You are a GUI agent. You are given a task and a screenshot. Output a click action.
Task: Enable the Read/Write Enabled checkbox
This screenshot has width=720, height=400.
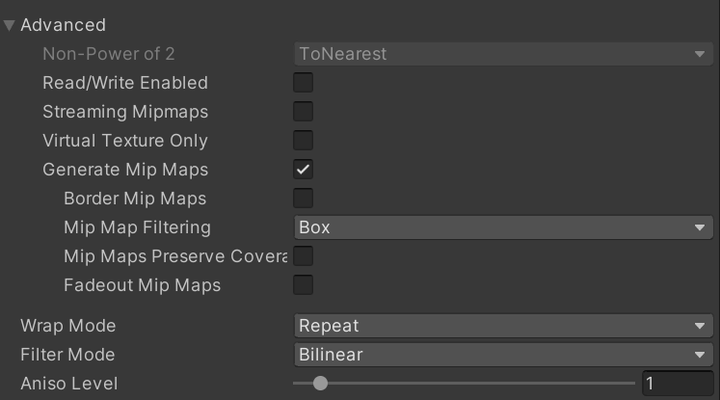click(x=303, y=83)
